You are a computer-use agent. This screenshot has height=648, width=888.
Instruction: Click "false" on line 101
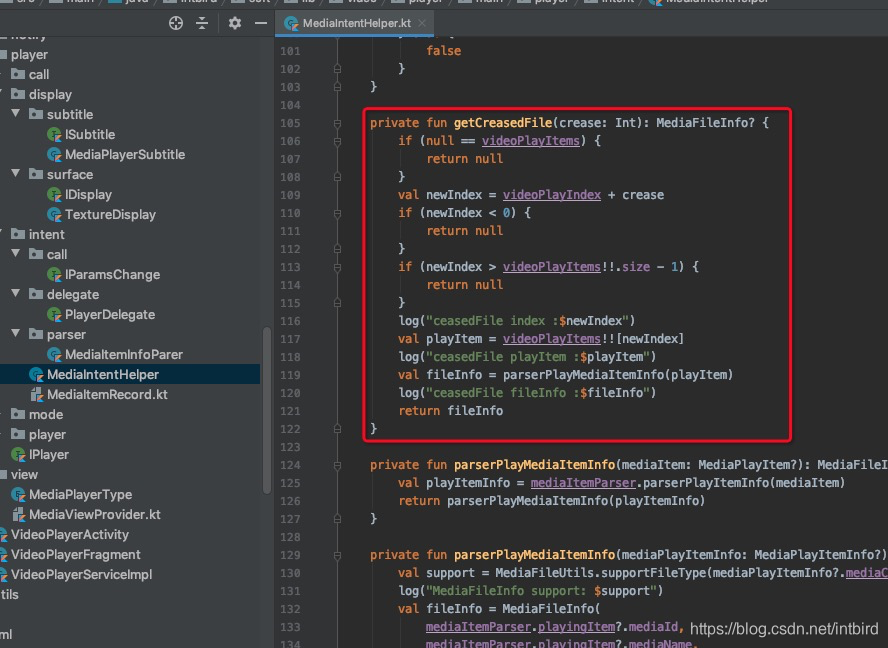click(x=443, y=51)
